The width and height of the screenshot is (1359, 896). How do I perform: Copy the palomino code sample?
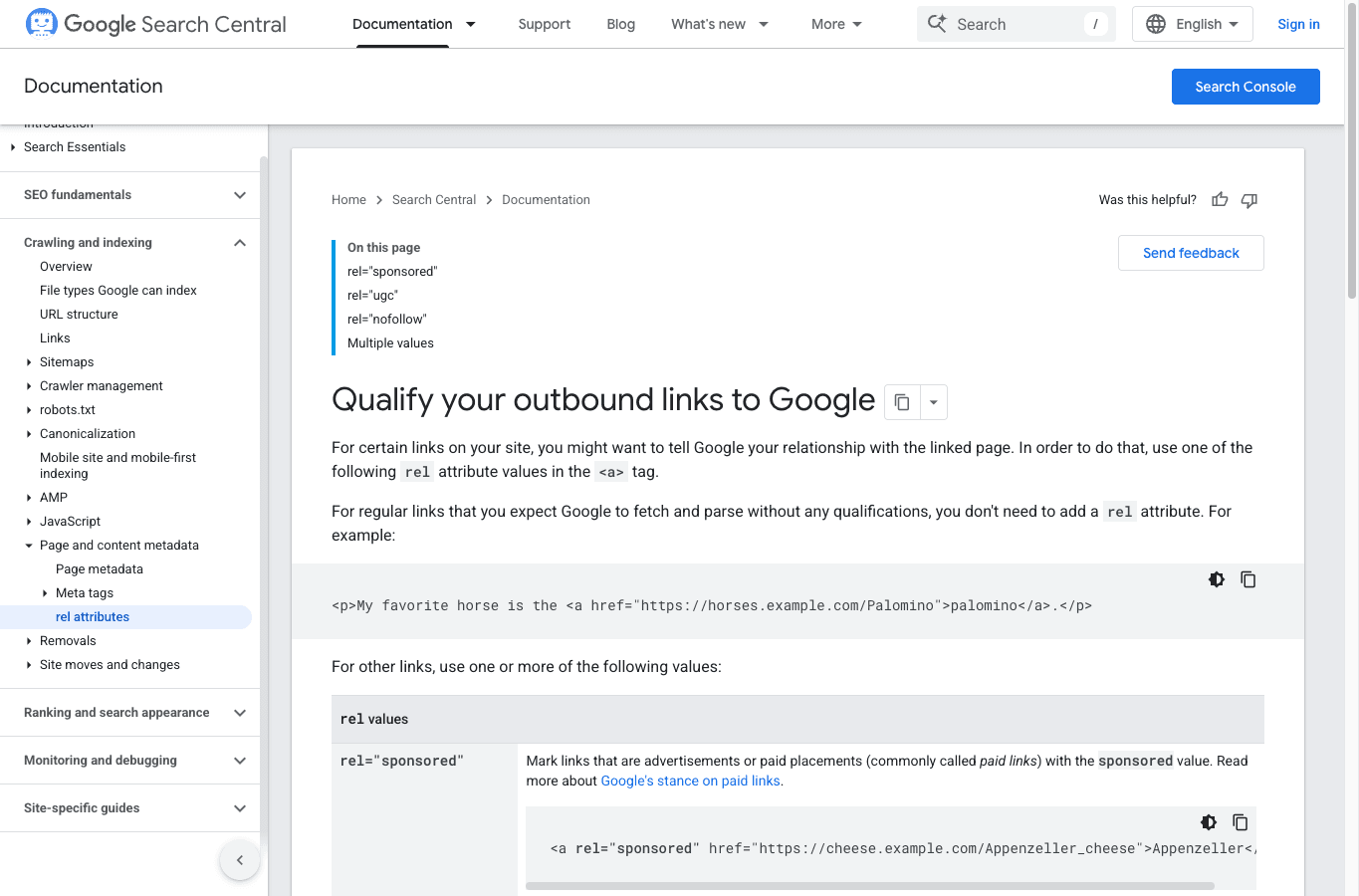click(x=1248, y=579)
